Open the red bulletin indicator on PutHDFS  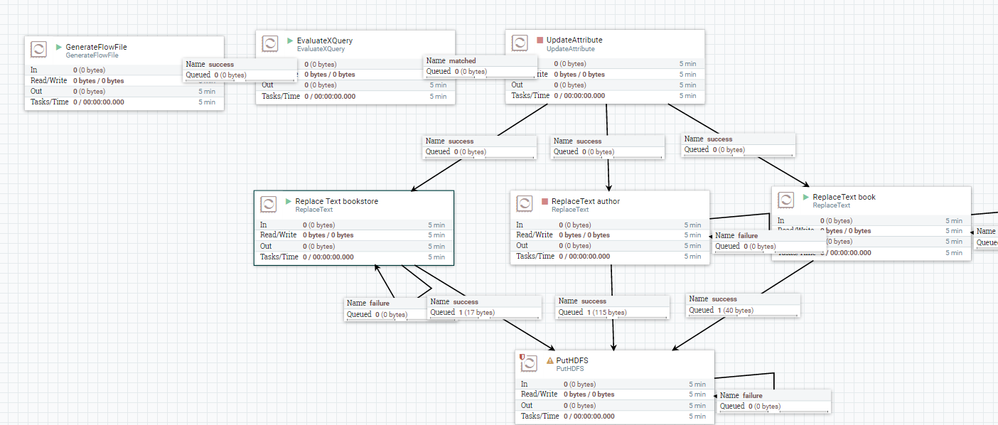(x=522, y=357)
